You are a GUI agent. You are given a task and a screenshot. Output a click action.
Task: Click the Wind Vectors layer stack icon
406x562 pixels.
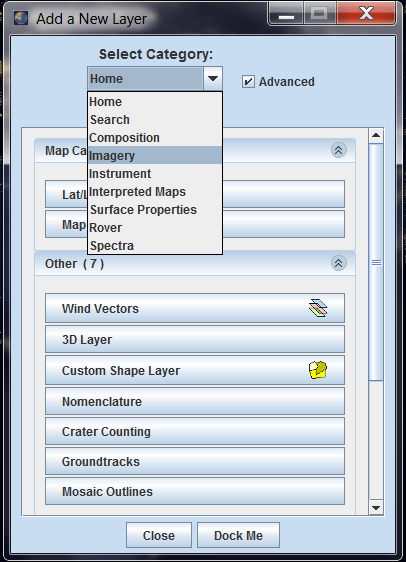pos(318,308)
